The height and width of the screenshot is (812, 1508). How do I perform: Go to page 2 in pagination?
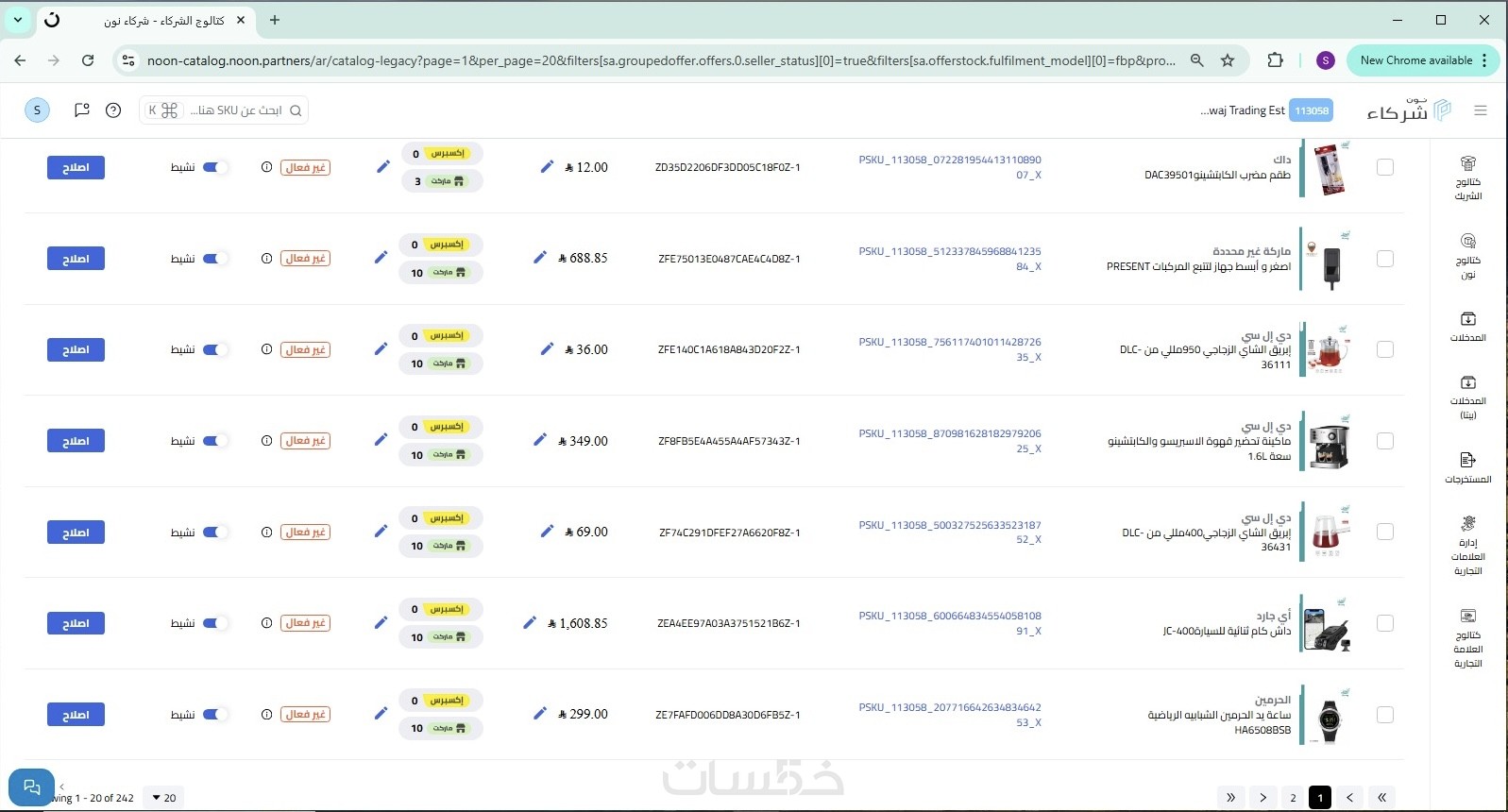coord(1294,798)
